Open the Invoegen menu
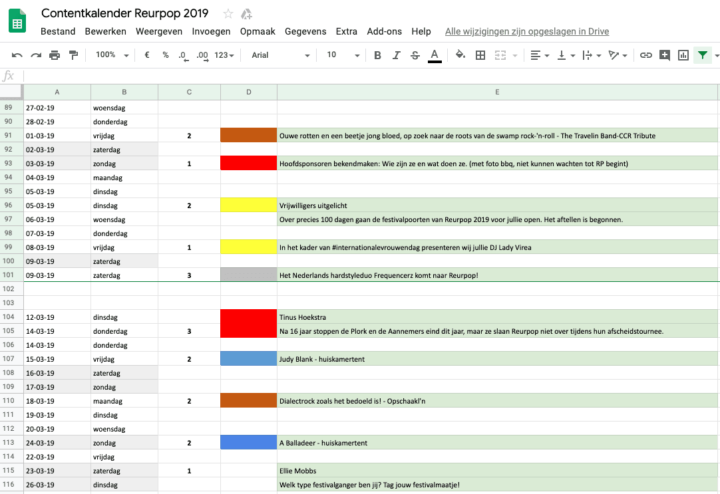720x494 pixels. pyautogui.click(x=211, y=31)
